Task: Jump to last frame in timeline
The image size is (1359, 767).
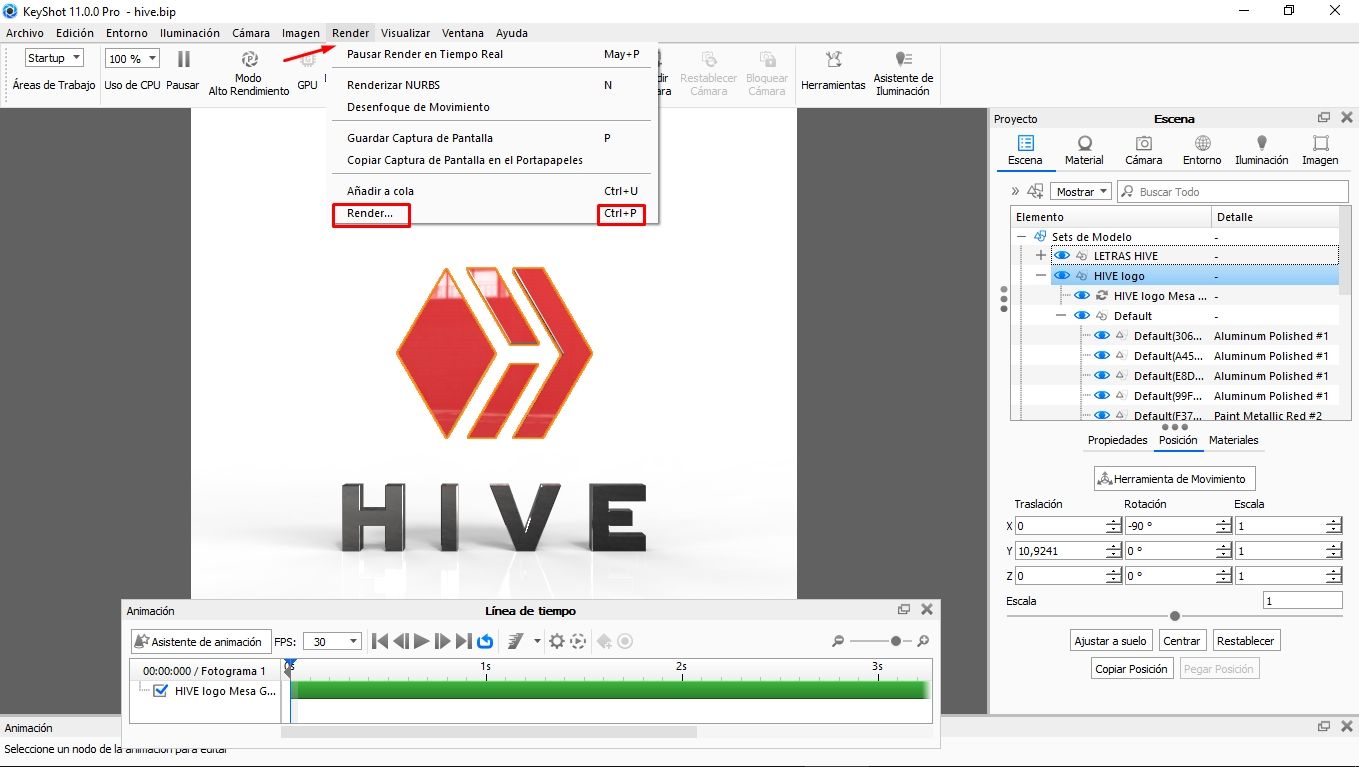Action: click(464, 641)
